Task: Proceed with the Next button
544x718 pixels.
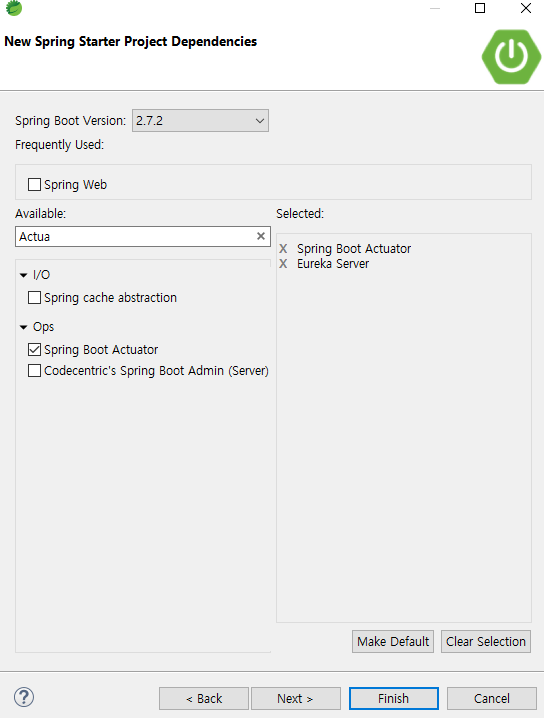Action: [296, 699]
